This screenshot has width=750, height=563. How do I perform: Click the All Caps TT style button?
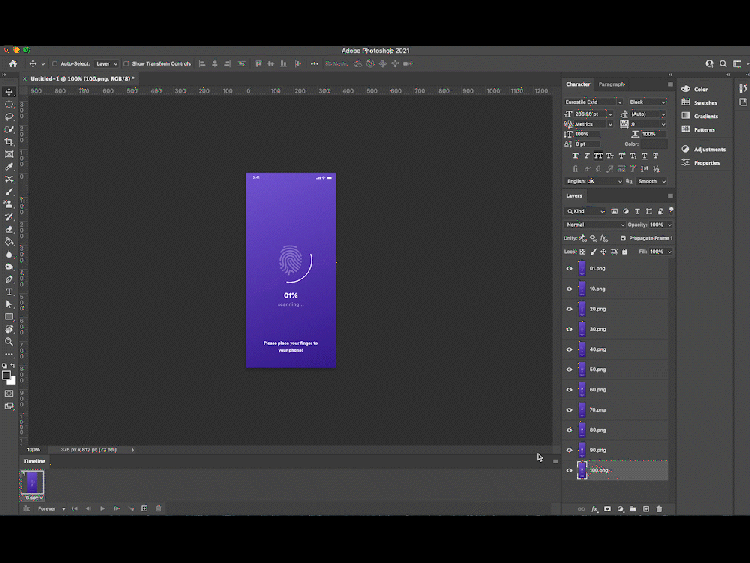(x=598, y=156)
